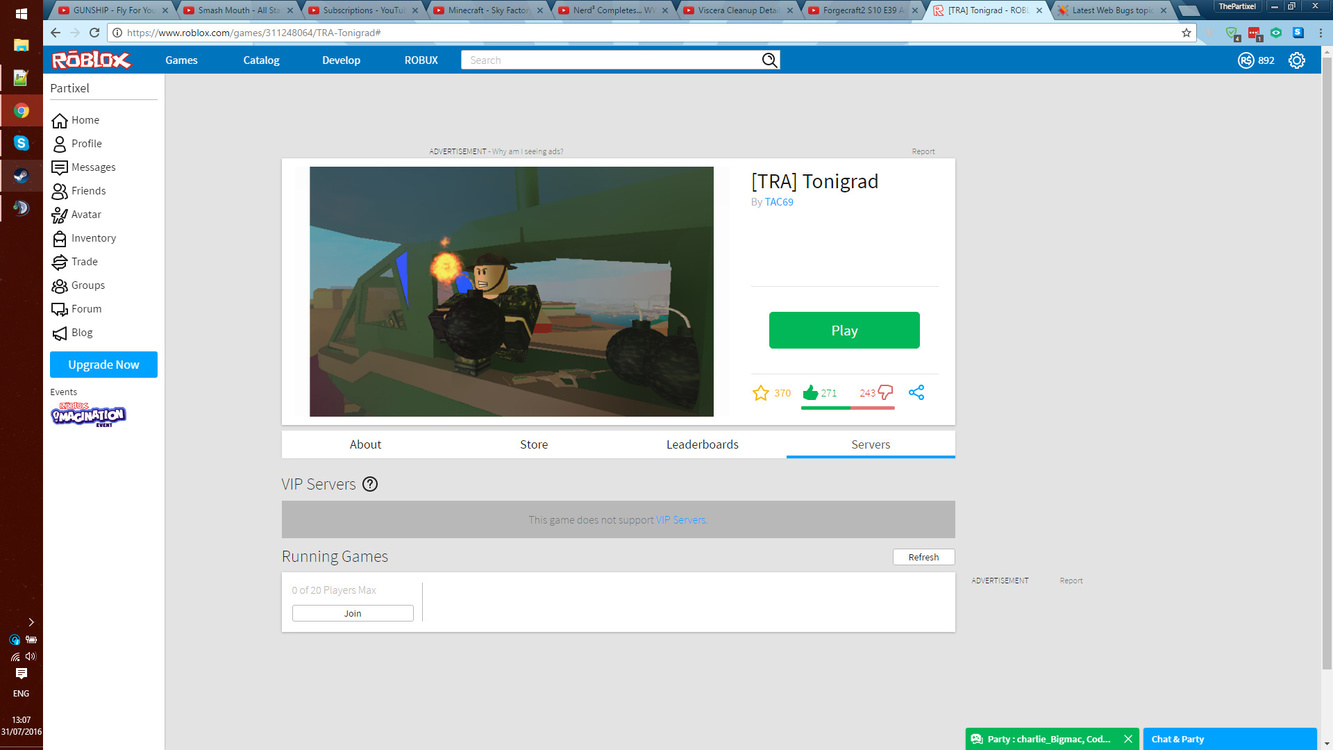Click the Forum chat icon
The image size is (1333, 750).
(60, 309)
